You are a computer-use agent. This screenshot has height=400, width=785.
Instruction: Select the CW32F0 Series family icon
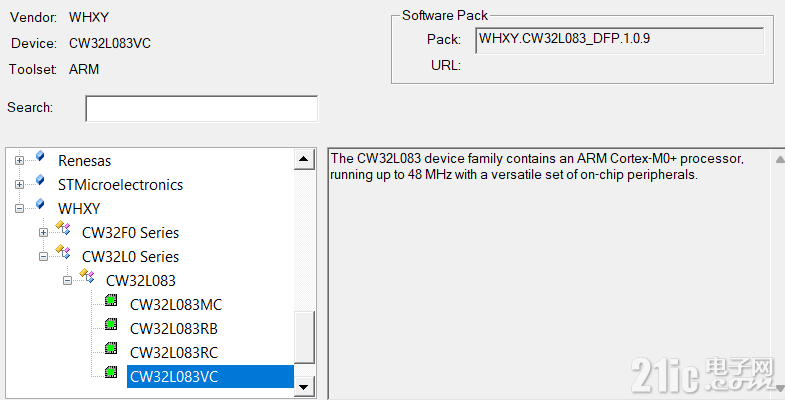[63, 228]
